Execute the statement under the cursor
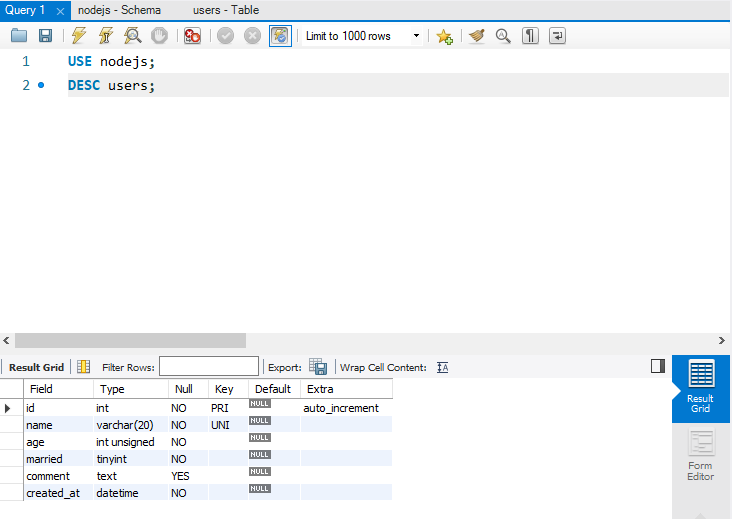732x519 pixels. (106, 35)
